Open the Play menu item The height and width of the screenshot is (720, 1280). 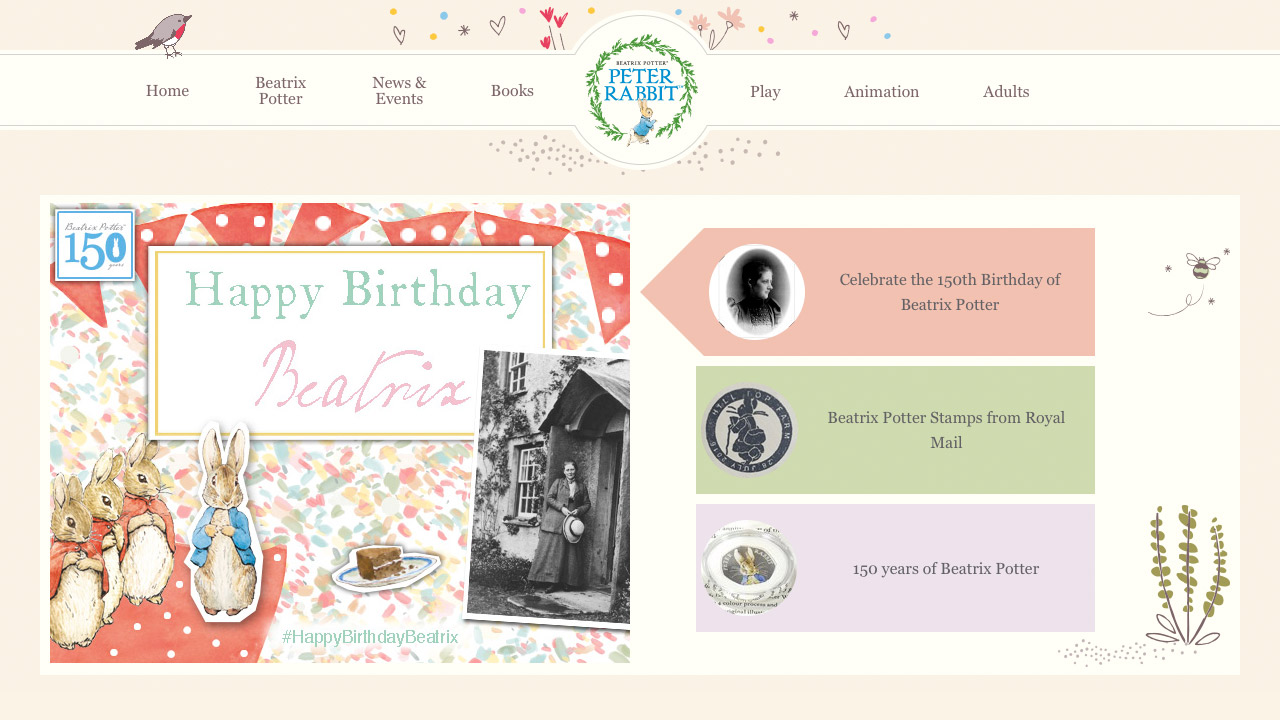point(765,92)
